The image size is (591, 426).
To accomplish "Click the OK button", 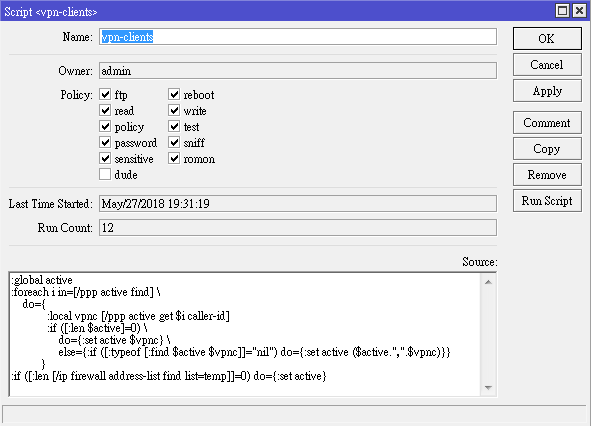I will click(547, 38).
